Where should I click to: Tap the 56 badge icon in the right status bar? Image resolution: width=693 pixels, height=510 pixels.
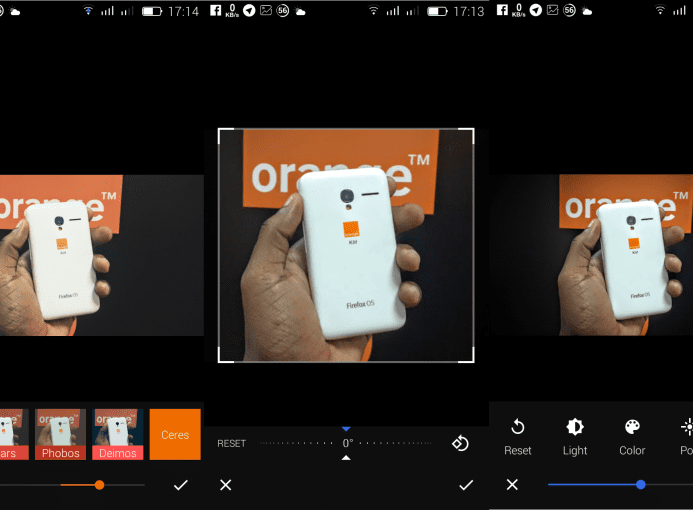pyautogui.click(x=569, y=11)
